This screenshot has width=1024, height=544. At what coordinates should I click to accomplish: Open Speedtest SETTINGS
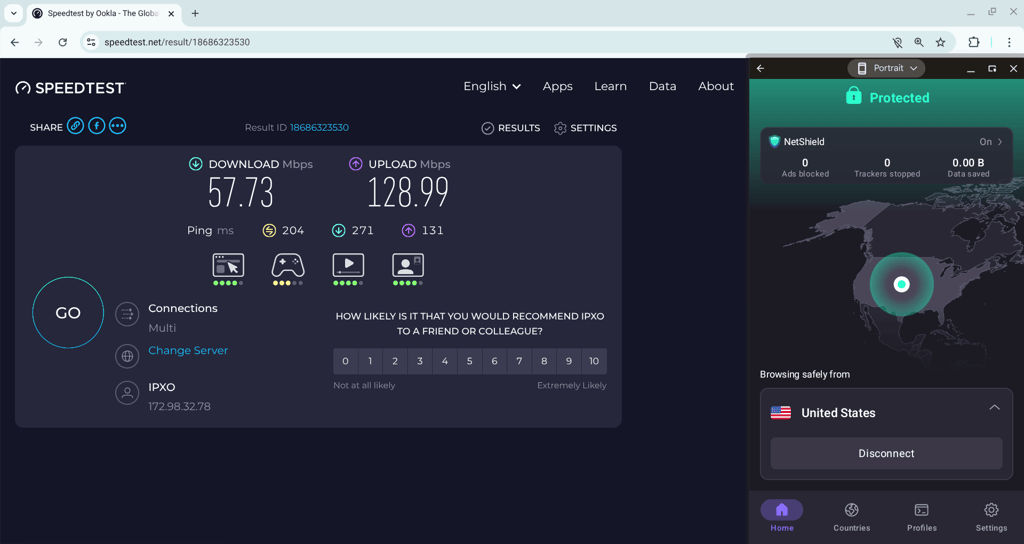pyautogui.click(x=585, y=128)
